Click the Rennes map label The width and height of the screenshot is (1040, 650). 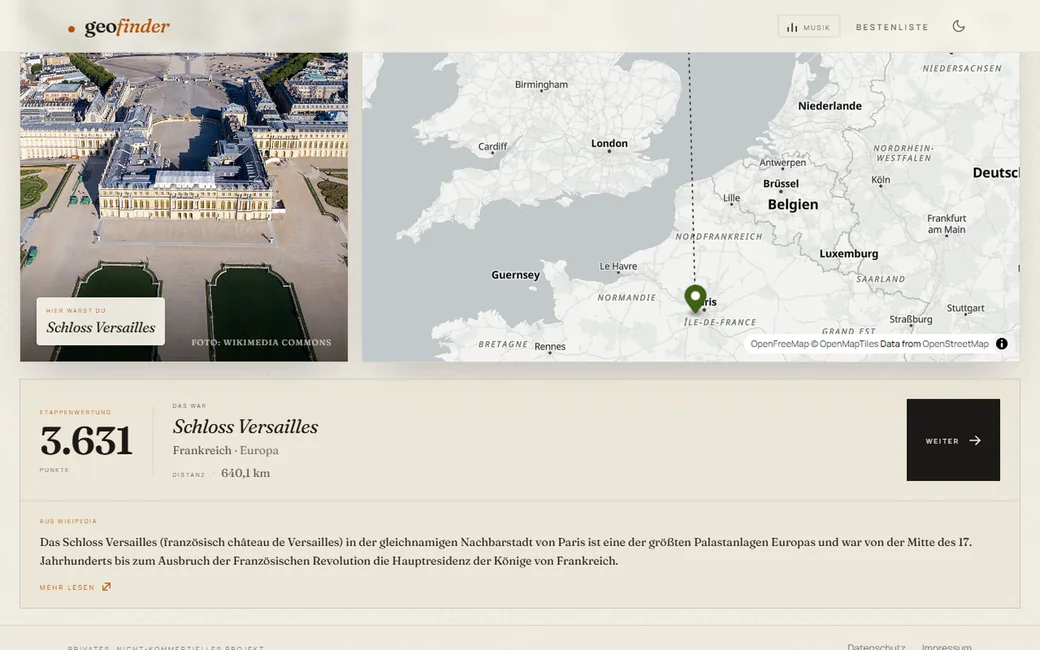[550, 346]
